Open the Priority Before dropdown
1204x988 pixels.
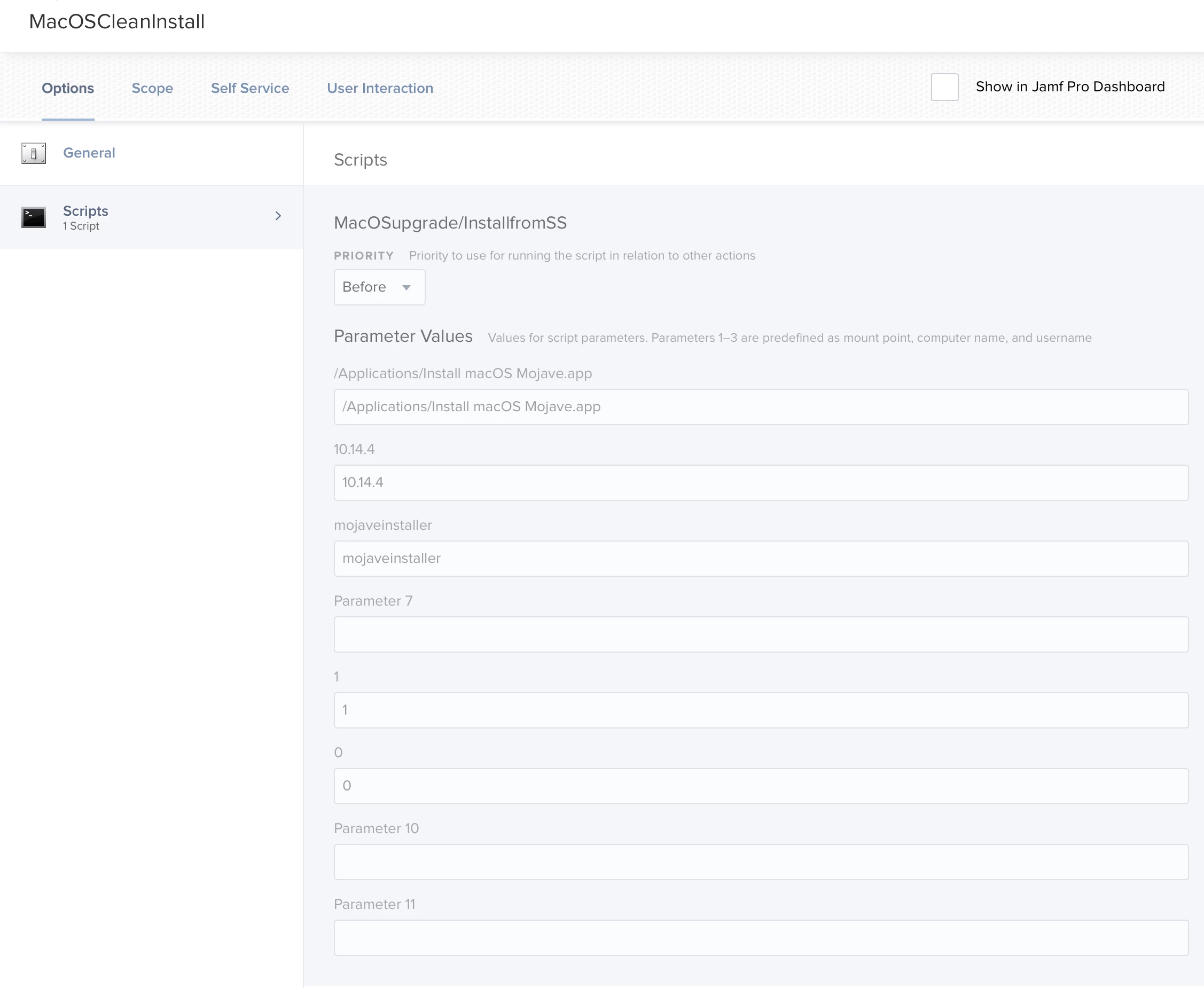click(x=379, y=287)
